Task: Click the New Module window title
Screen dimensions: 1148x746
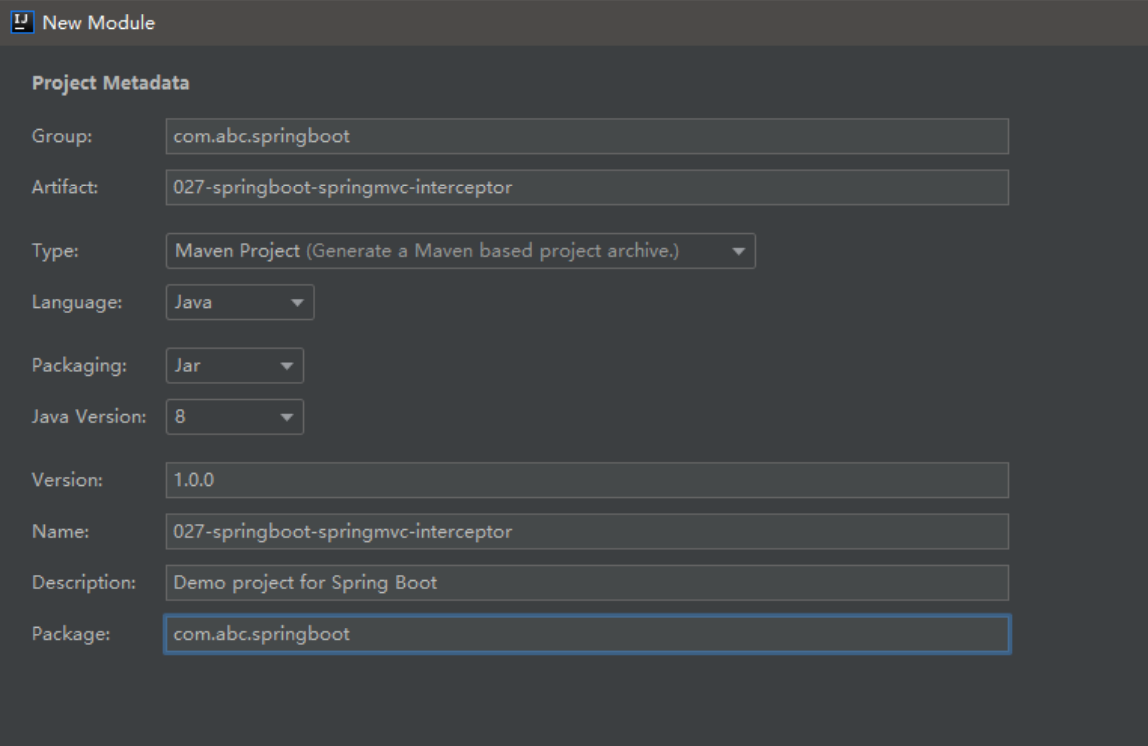Action: click(x=99, y=23)
